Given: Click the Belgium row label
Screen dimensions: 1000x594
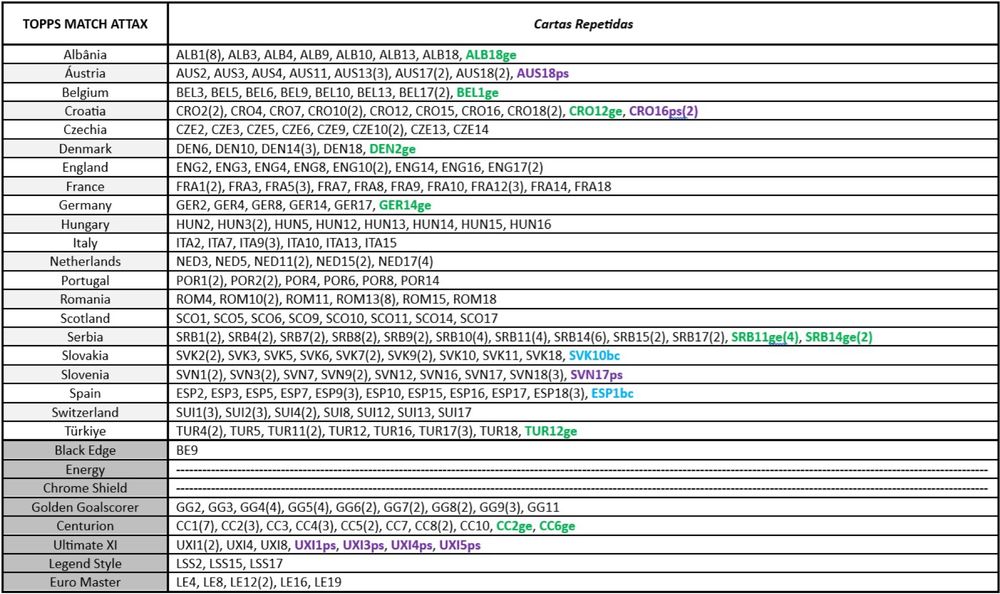Looking at the screenshot, I should tap(85, 93).
